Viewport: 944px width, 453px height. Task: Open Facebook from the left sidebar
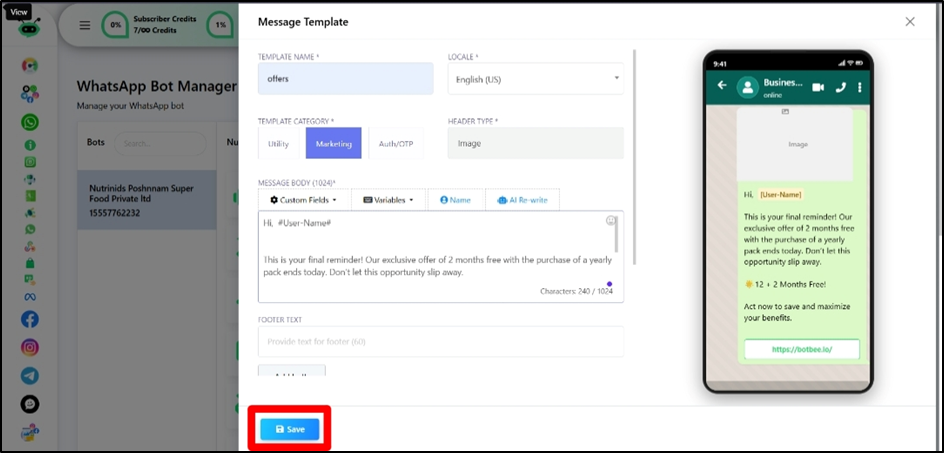tap(30, 320)
